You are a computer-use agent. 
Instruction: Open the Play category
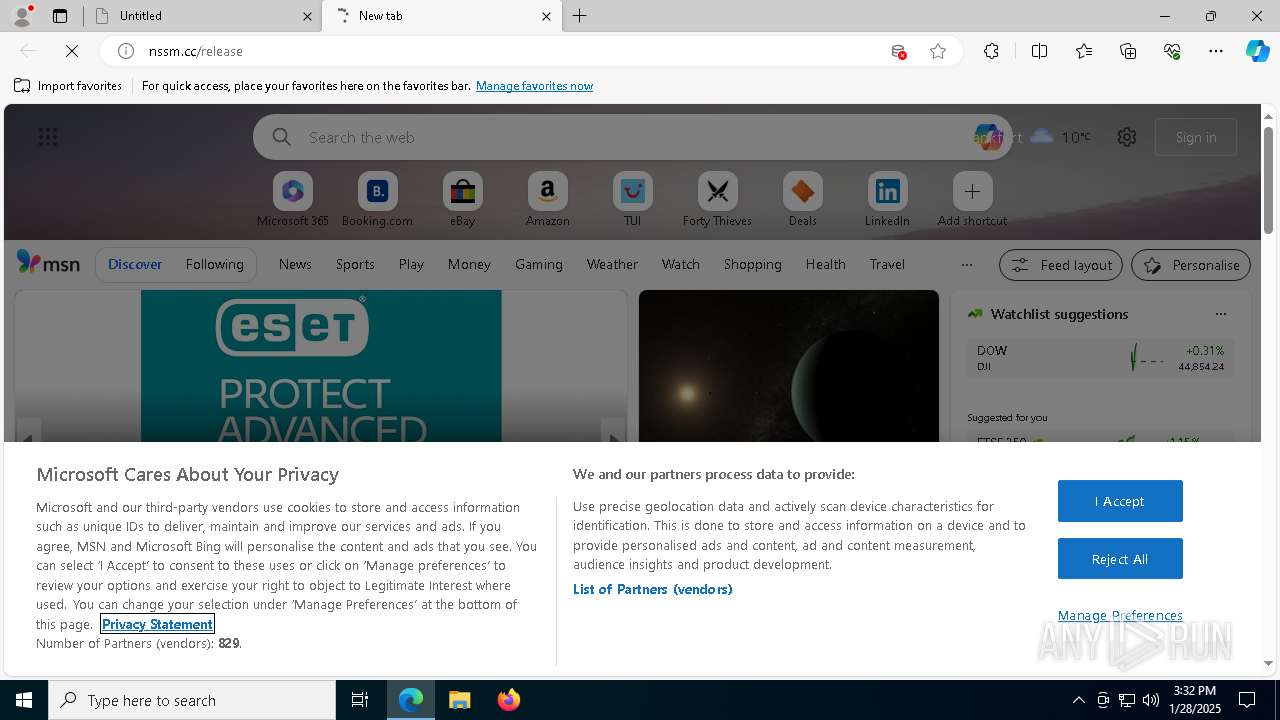[411, 264]
